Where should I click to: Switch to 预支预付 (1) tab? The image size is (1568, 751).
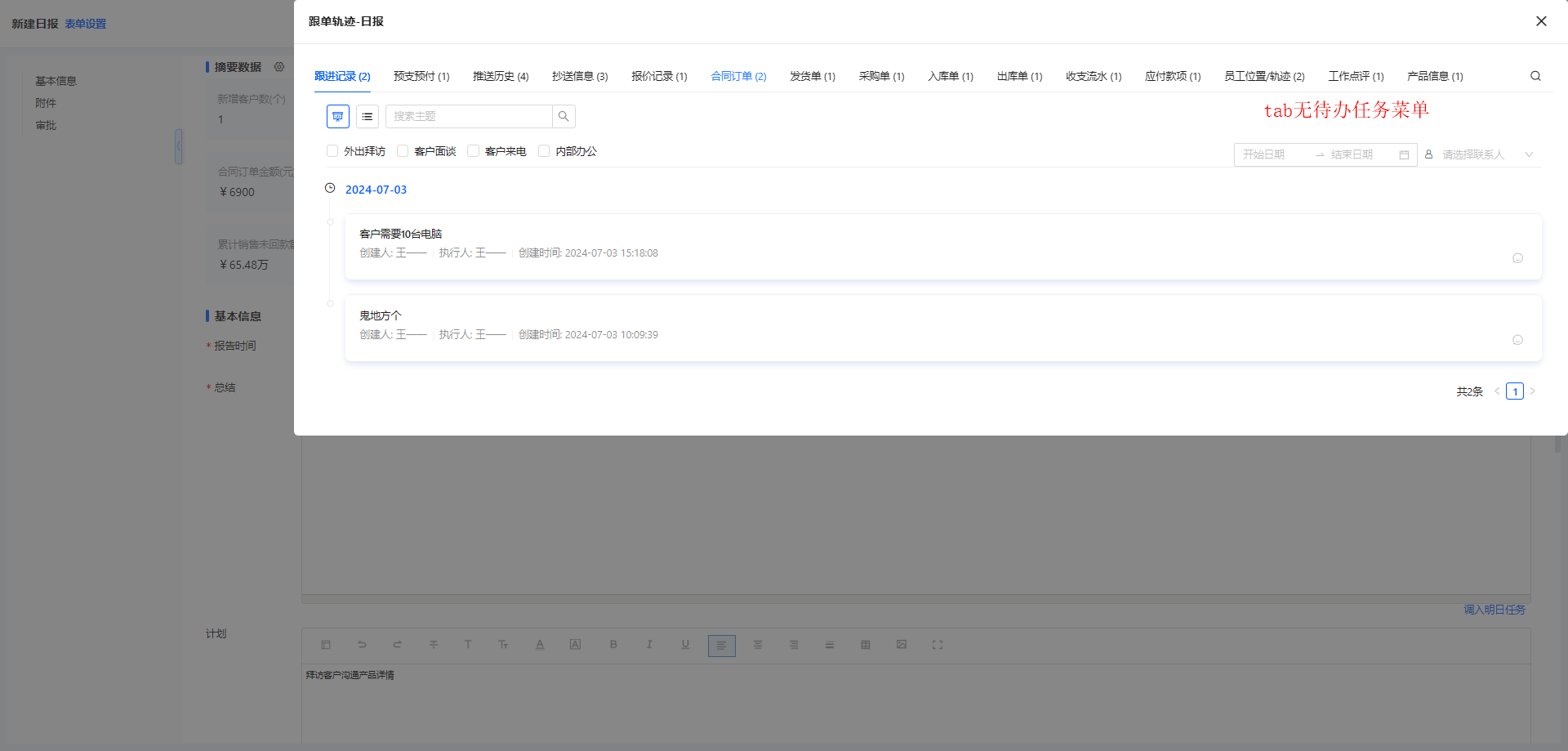(x=421, y=77)
